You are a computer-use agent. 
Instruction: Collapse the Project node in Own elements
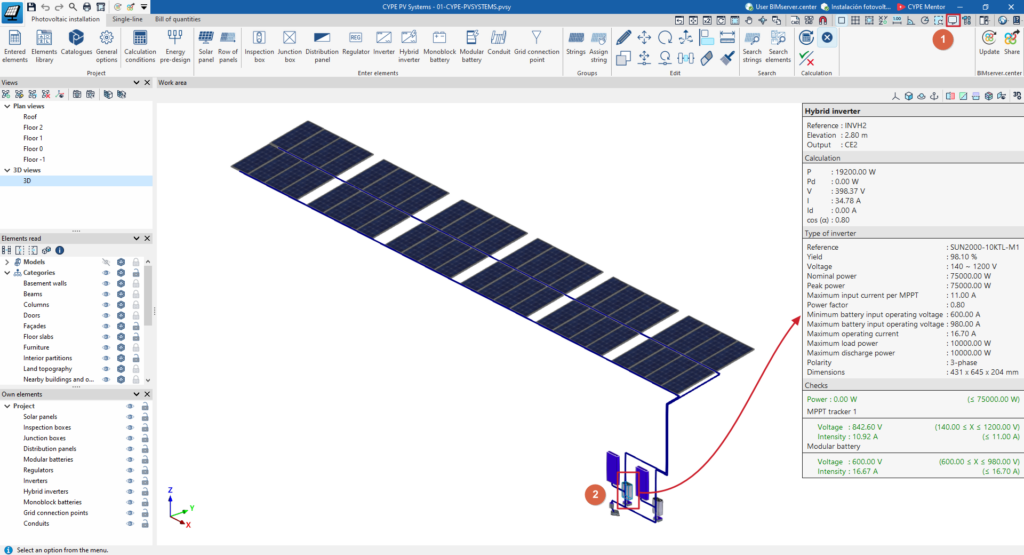7,406
